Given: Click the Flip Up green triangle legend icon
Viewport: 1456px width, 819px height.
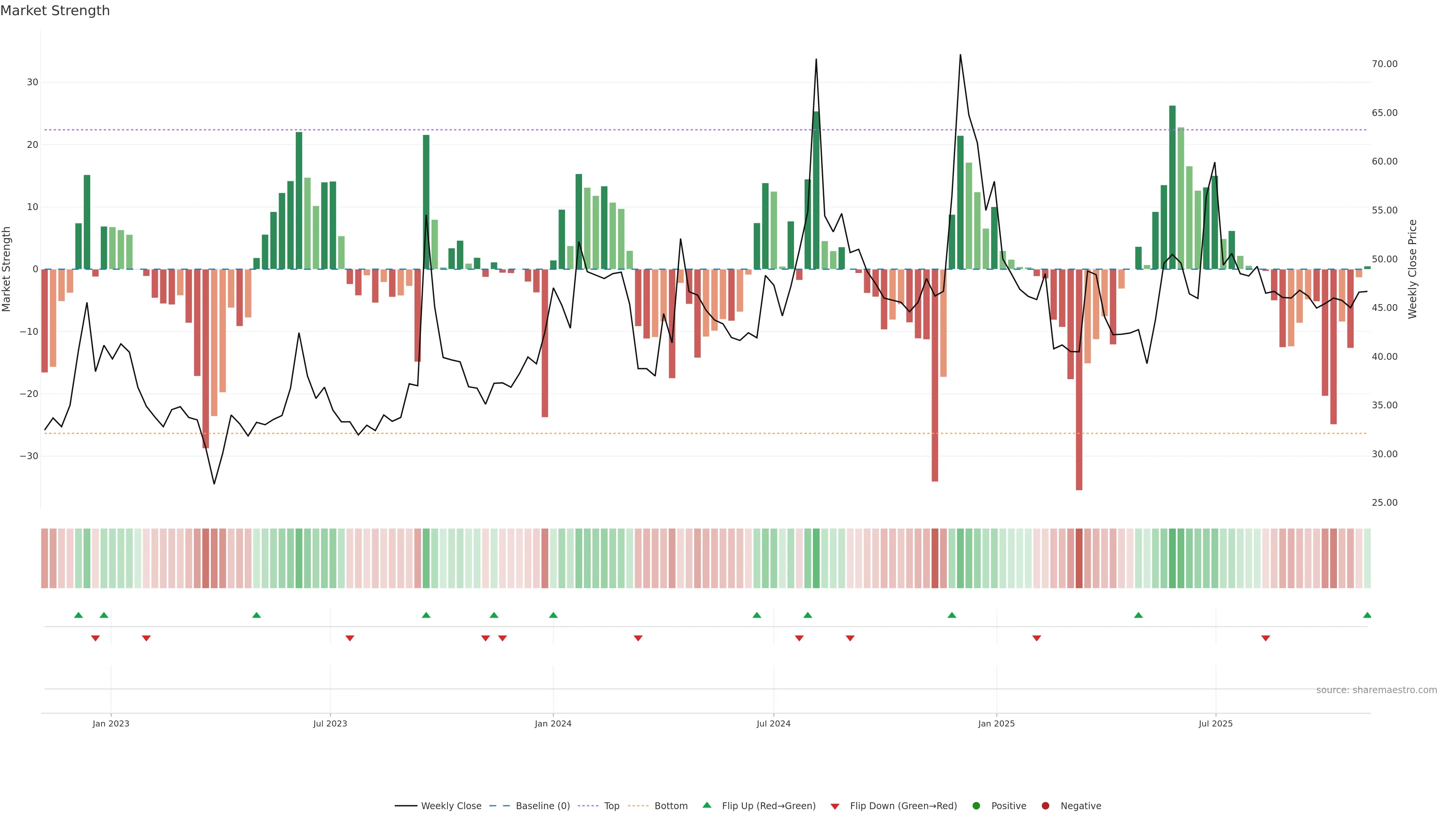Looking at the screenshot, I should pos(706,805).
